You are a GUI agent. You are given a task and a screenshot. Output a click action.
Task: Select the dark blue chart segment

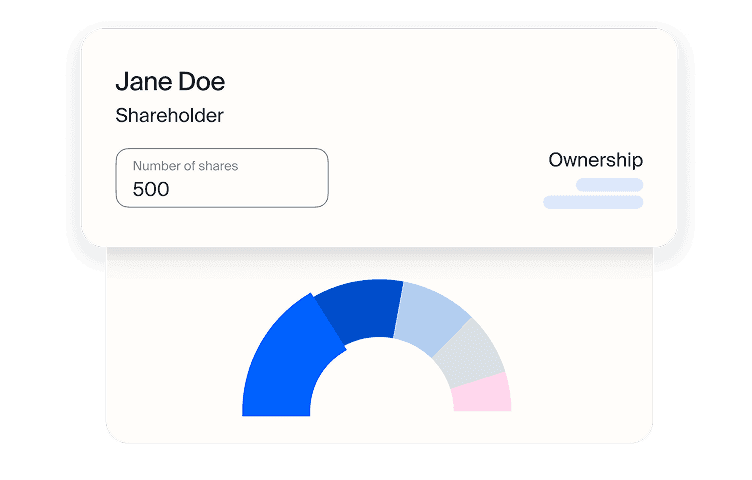(361, 309)
